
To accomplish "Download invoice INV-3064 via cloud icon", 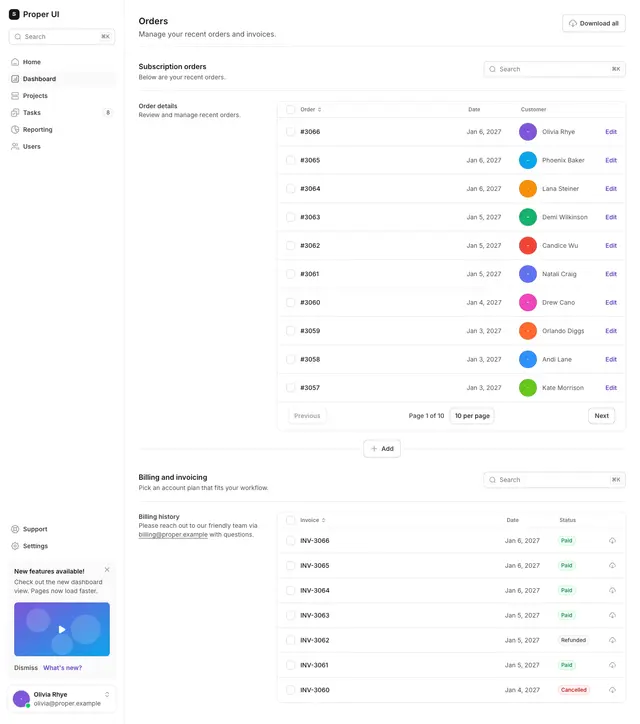I will [x=612, y=591].
